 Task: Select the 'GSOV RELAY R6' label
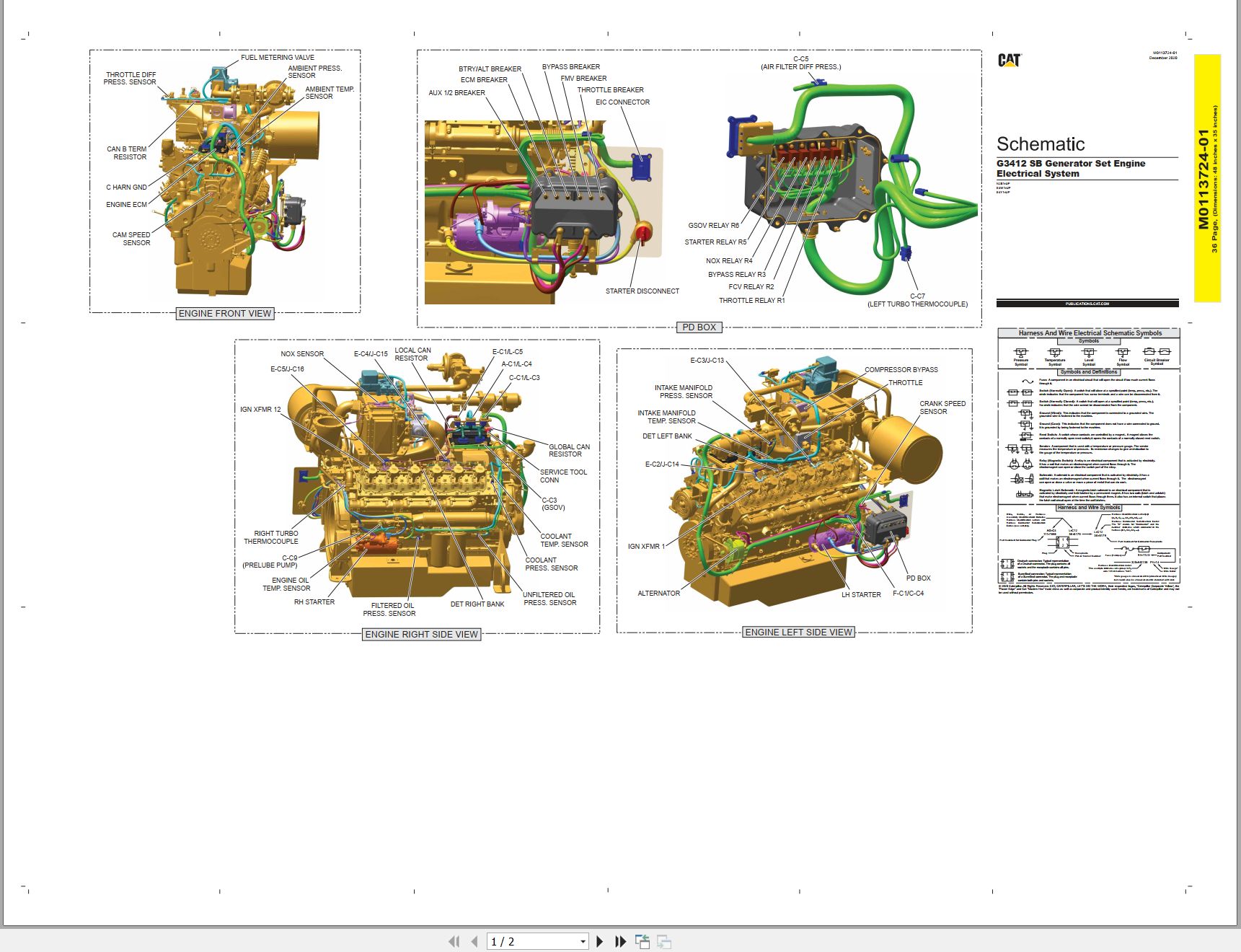(x=713, y=226)
